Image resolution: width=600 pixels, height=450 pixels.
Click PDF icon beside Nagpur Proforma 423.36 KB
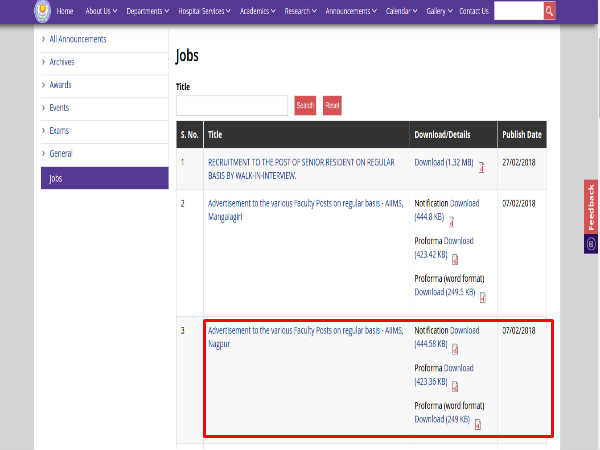tap(455, 386)
